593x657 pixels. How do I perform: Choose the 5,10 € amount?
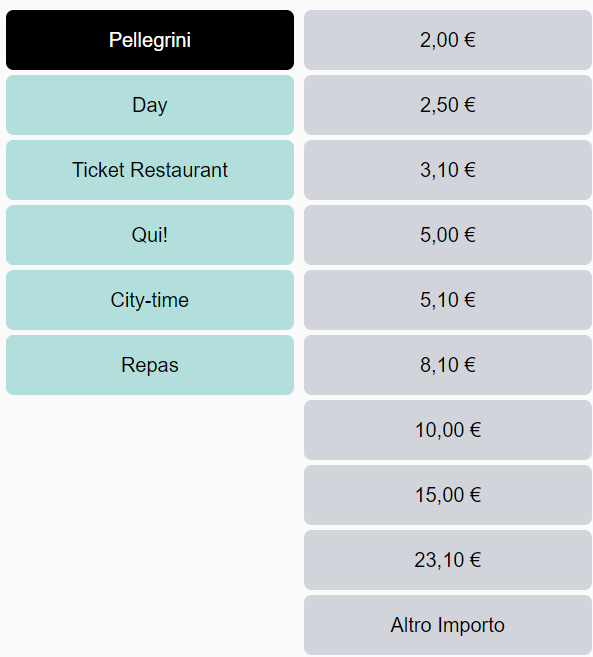coord(448,300)
